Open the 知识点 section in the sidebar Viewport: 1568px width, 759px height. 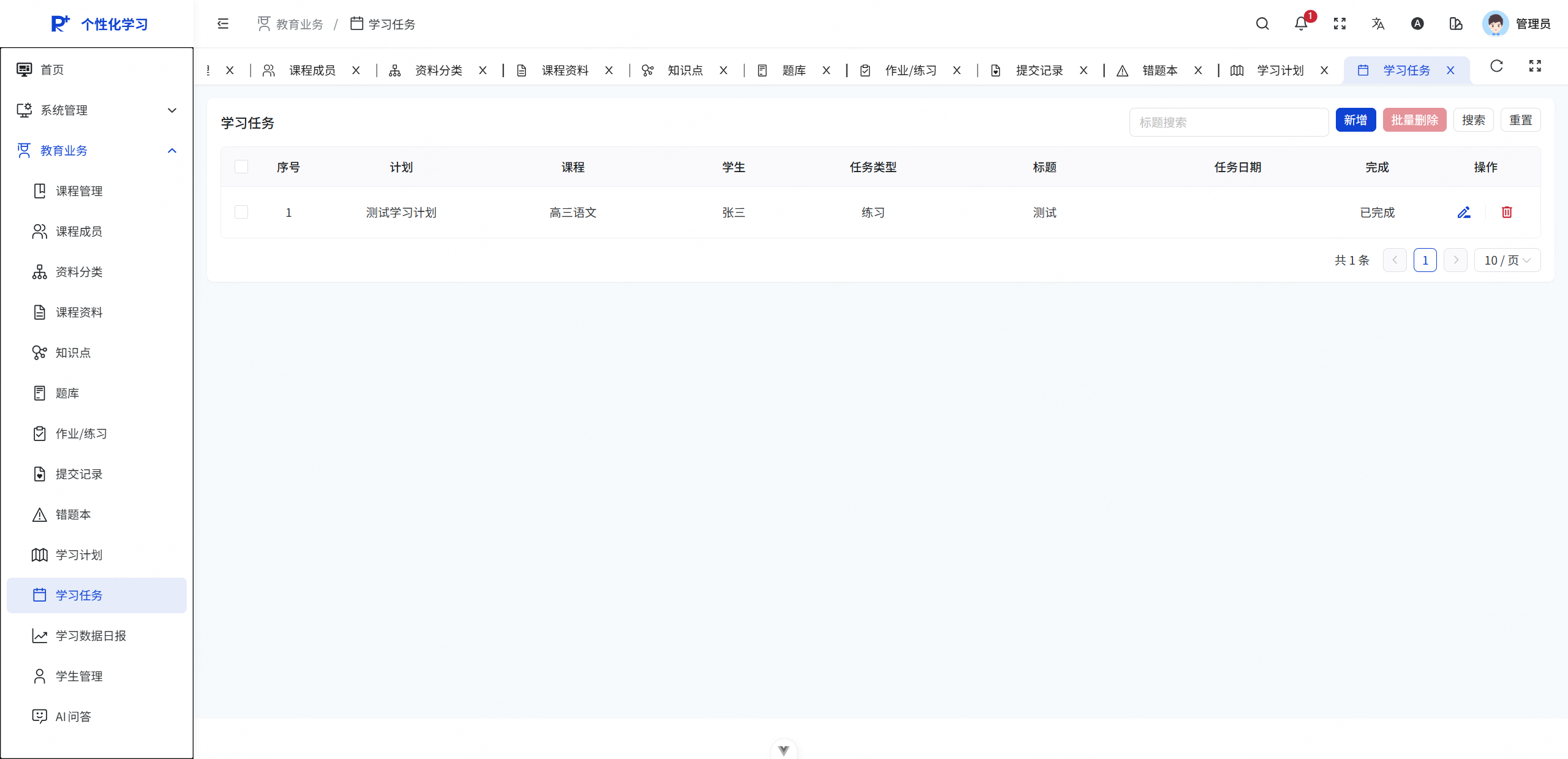tap(72, 352)
